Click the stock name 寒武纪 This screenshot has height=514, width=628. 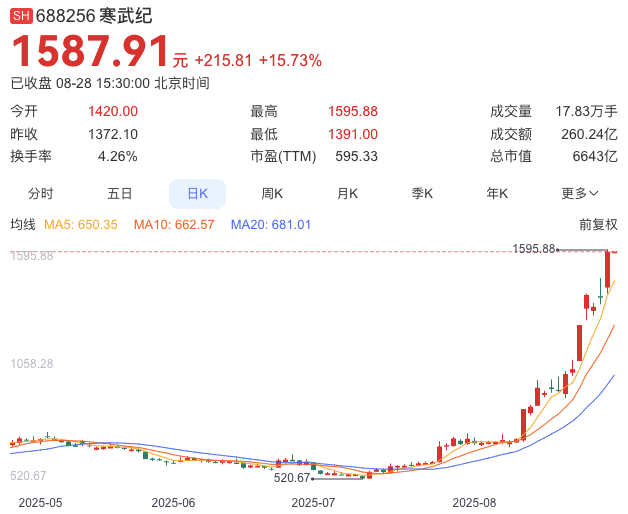click(x=125, y=16)
